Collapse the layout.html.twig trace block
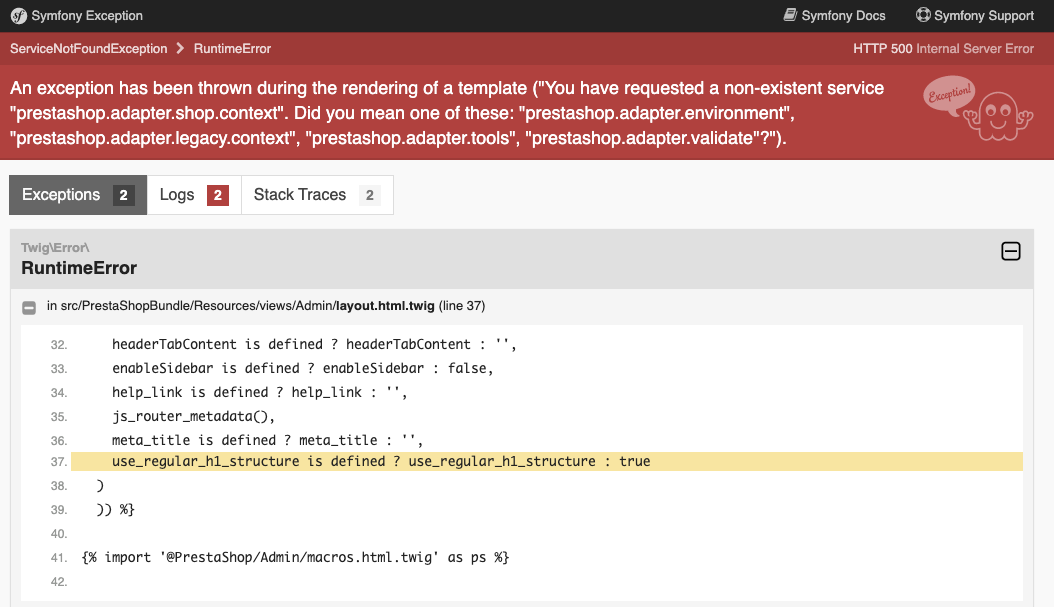The width and height of the screenshot is (1054, 607). [29, 306]
